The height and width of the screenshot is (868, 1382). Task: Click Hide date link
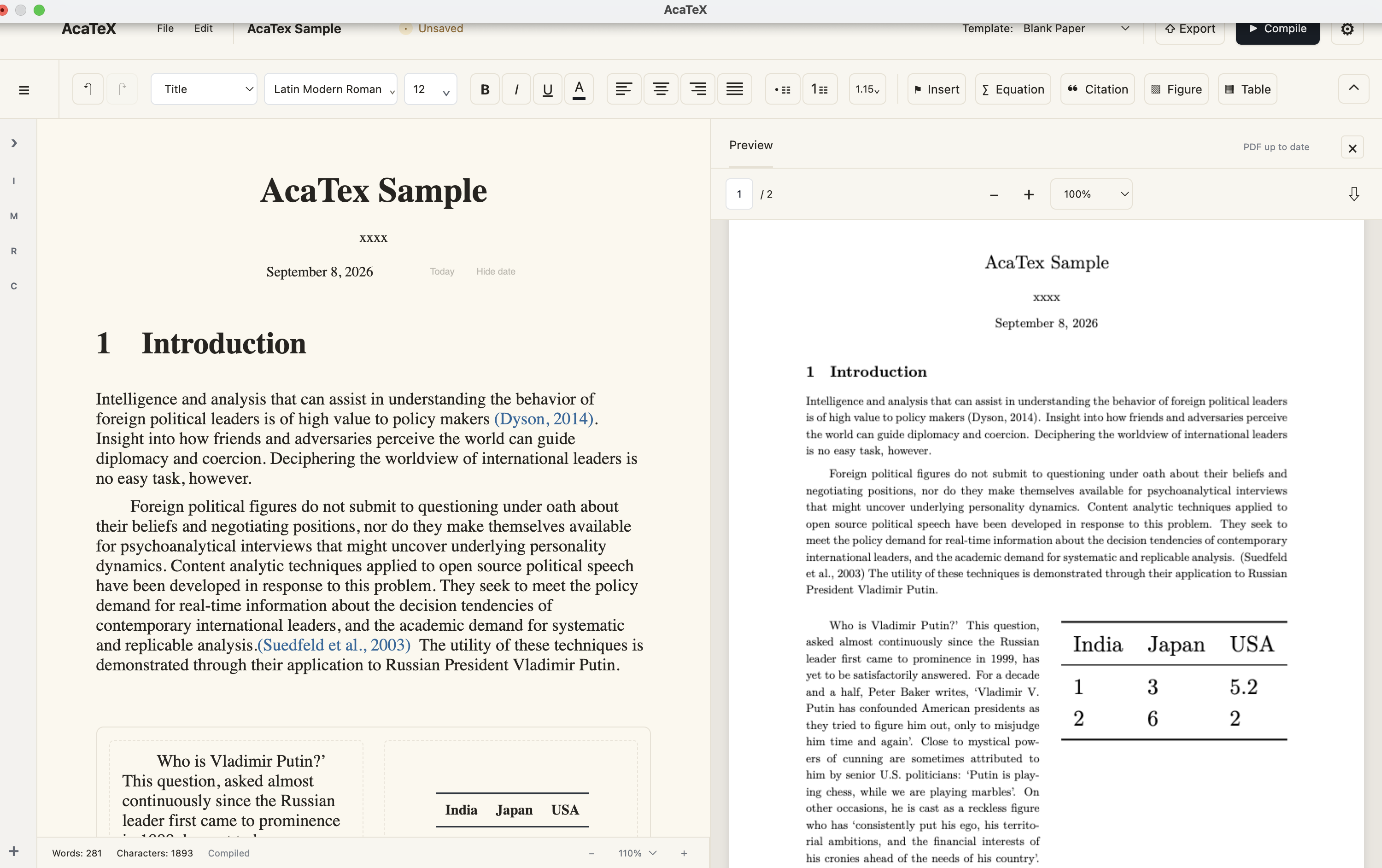496,271
